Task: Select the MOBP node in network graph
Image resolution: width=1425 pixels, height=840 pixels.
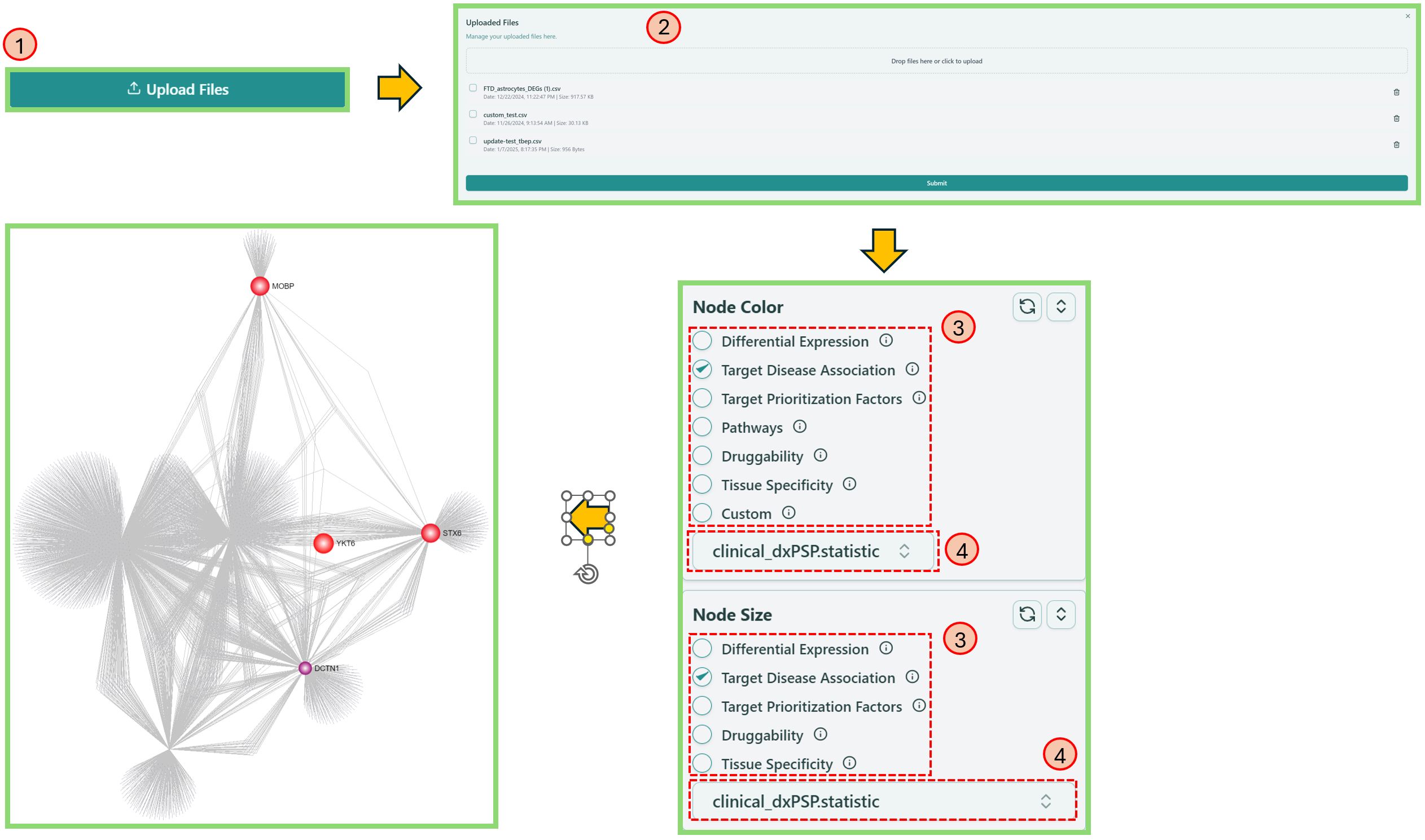Action: [x=260, y=287]
